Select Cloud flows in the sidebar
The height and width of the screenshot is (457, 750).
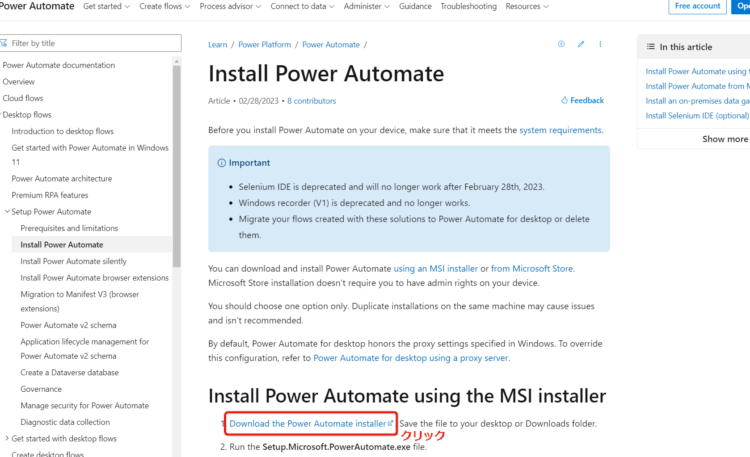[x=23, y=98]
